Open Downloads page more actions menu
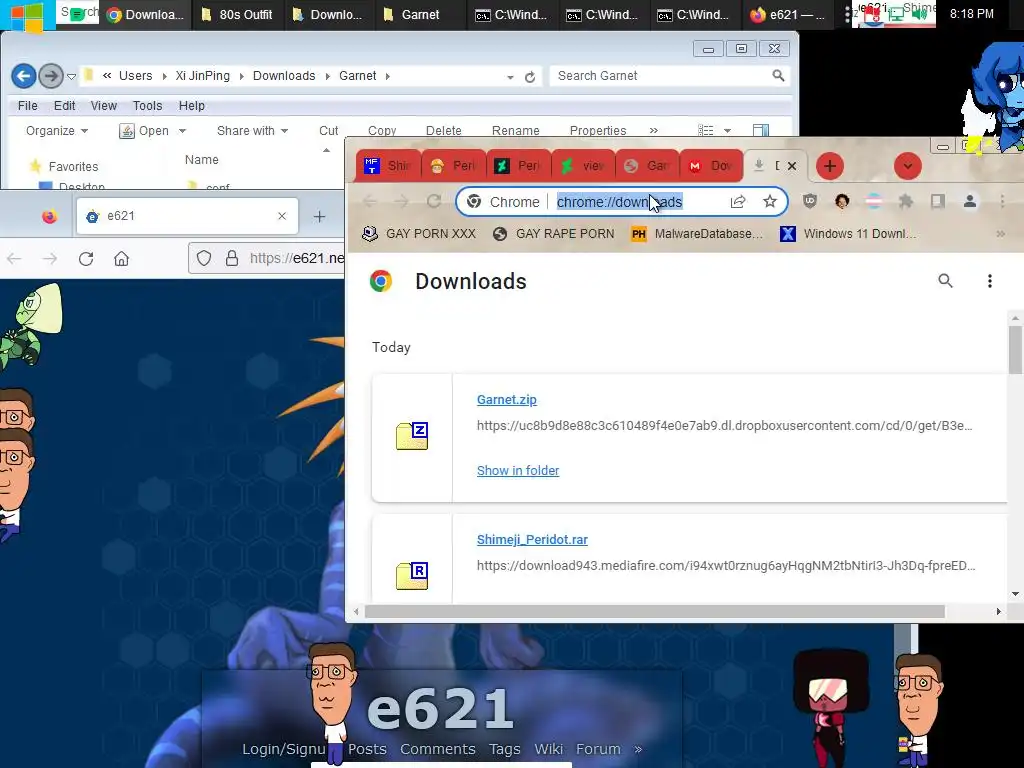1024x768 pixels. tap(990, 281)
